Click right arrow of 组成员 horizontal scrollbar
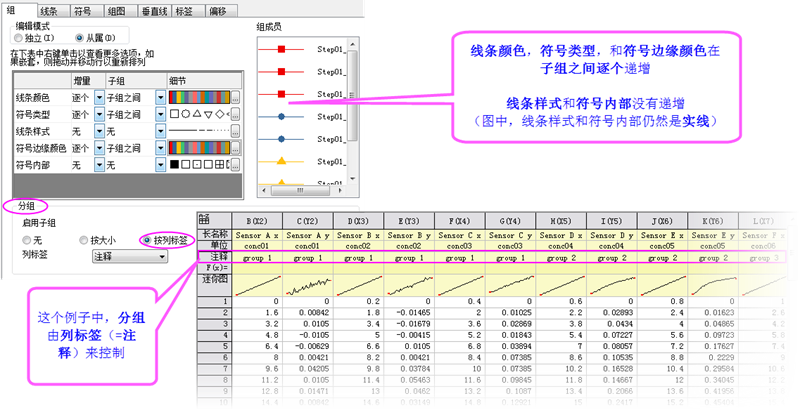 click(340, 190)
